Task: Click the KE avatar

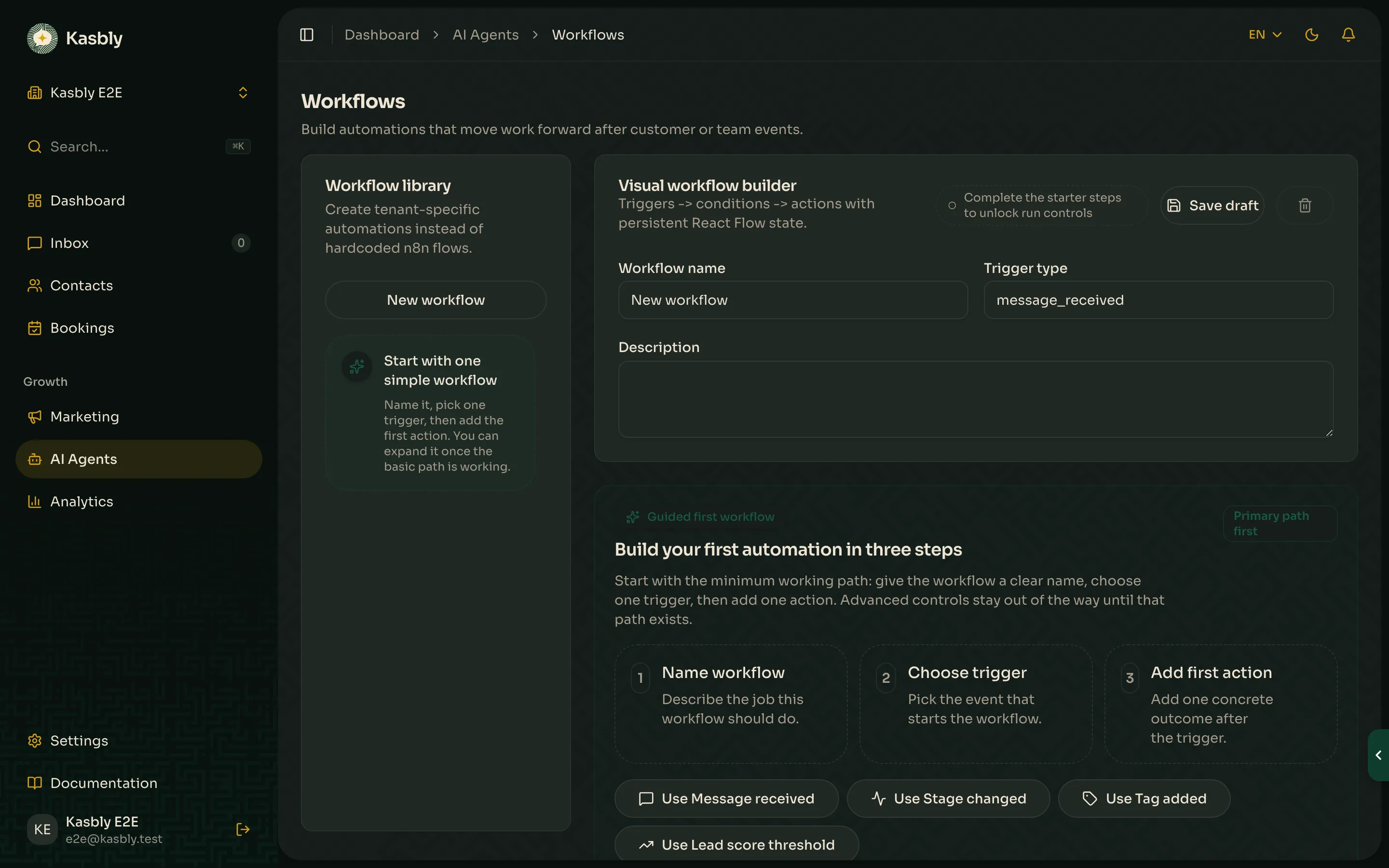Action: click(x=42, y=829)
